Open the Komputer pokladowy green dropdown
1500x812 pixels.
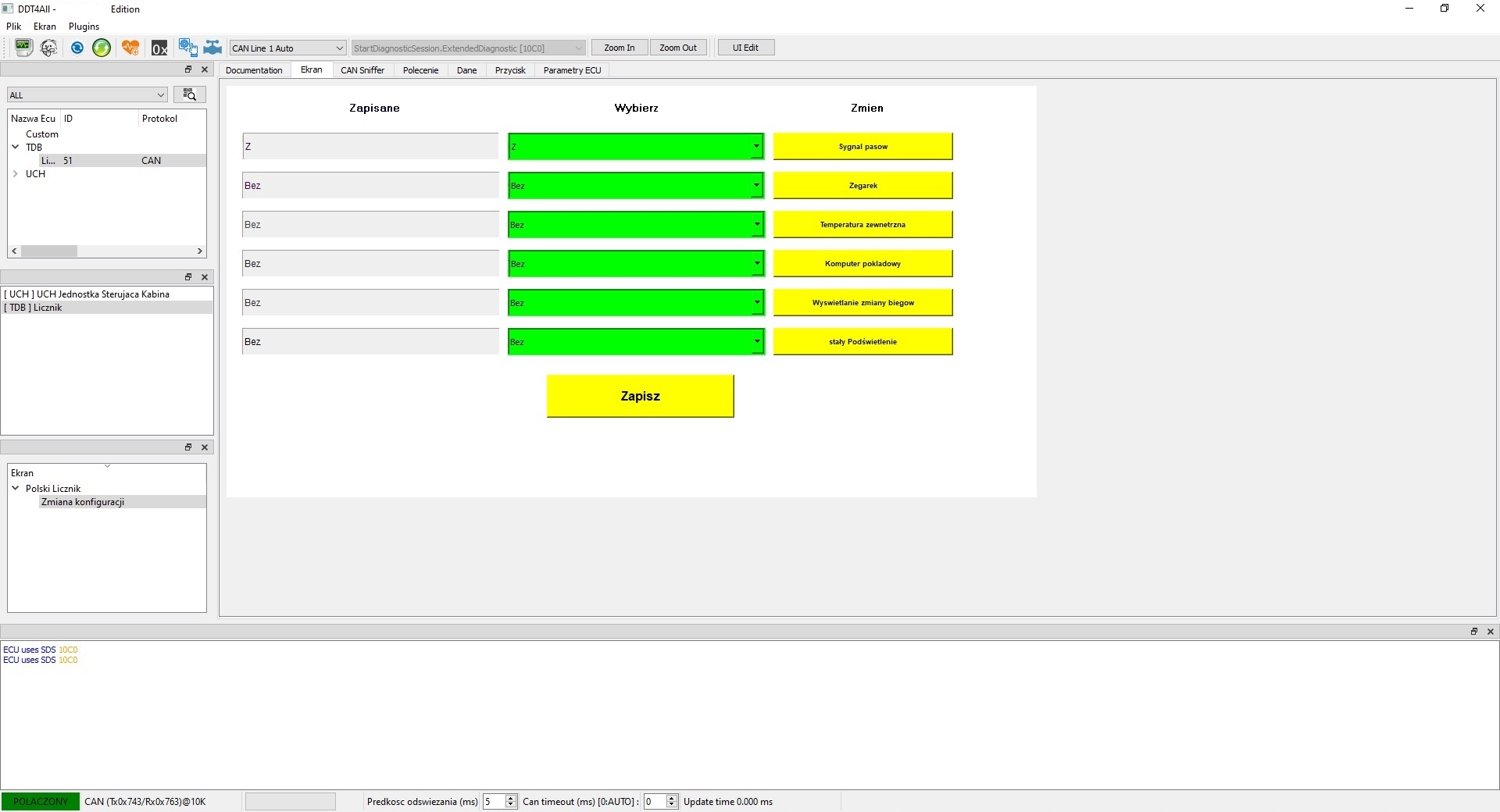[x=636, y=264]
